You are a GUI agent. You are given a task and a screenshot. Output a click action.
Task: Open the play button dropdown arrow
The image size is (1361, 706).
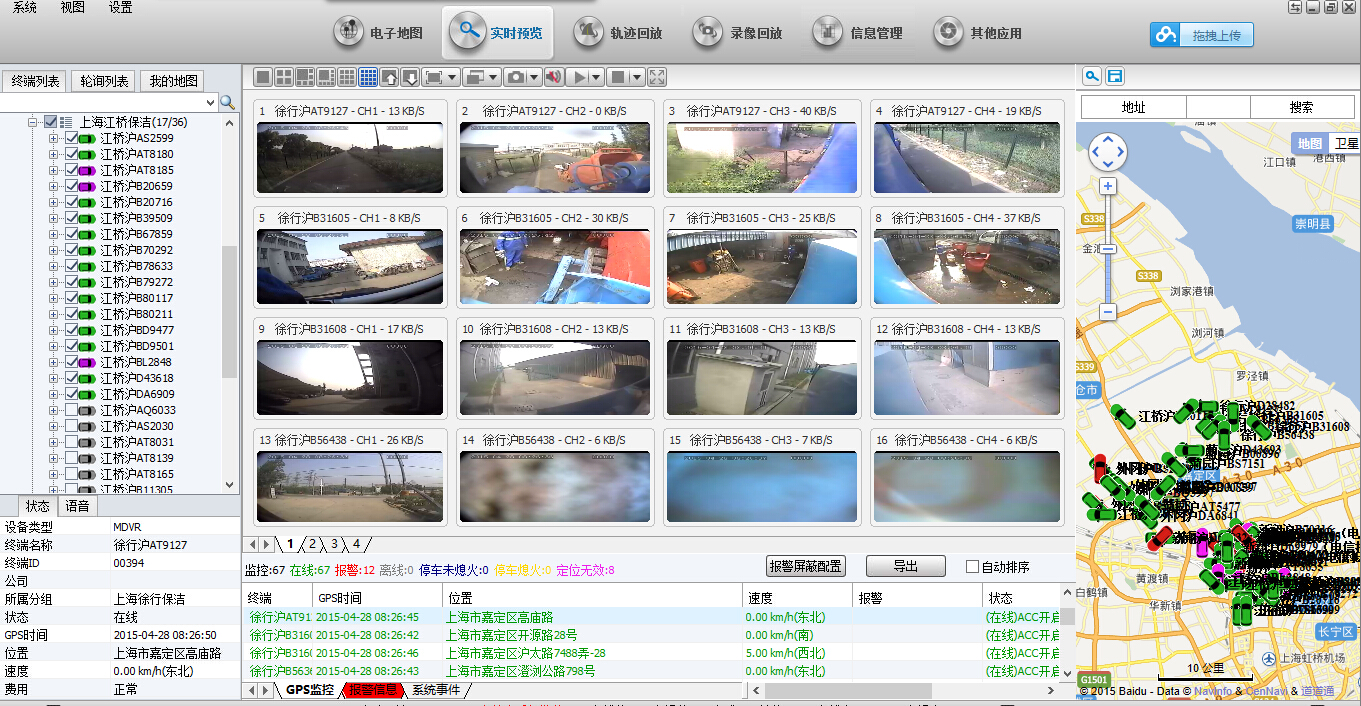(x=597, y=77)
